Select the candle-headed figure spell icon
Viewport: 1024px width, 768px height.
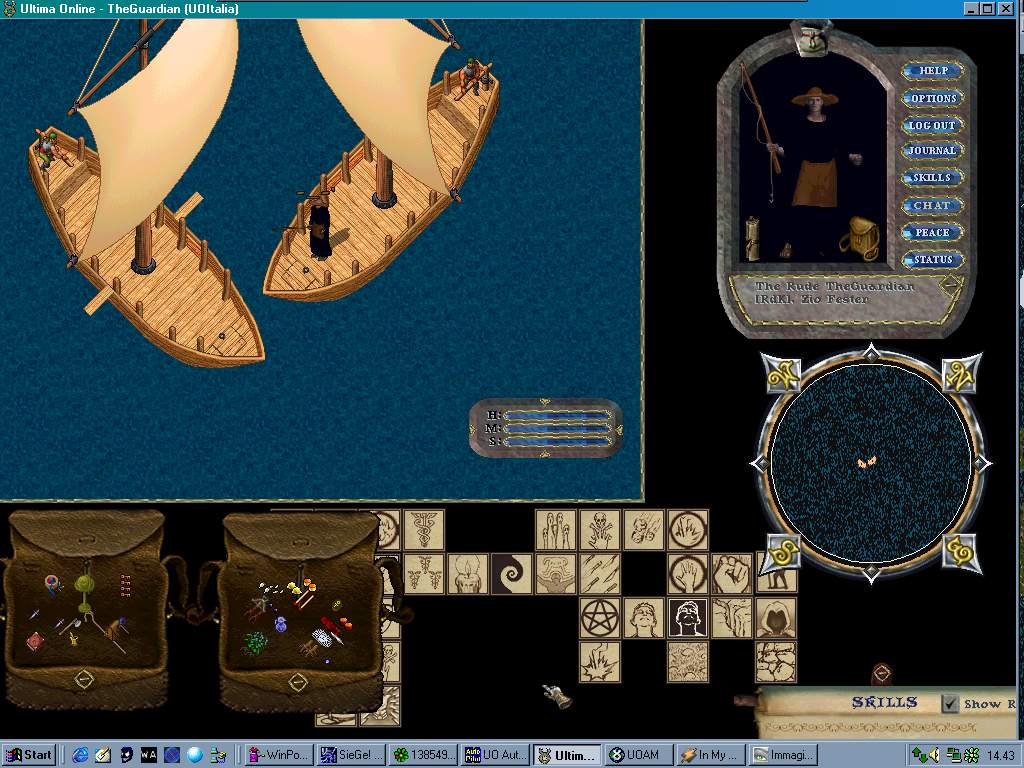[x=468, y=573]
